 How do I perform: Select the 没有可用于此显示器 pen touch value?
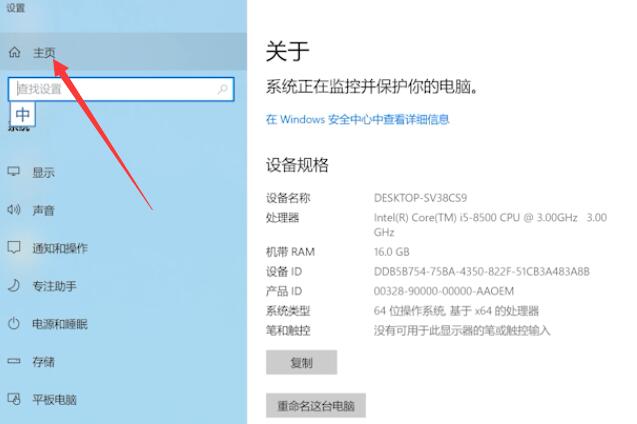(462, 331)
